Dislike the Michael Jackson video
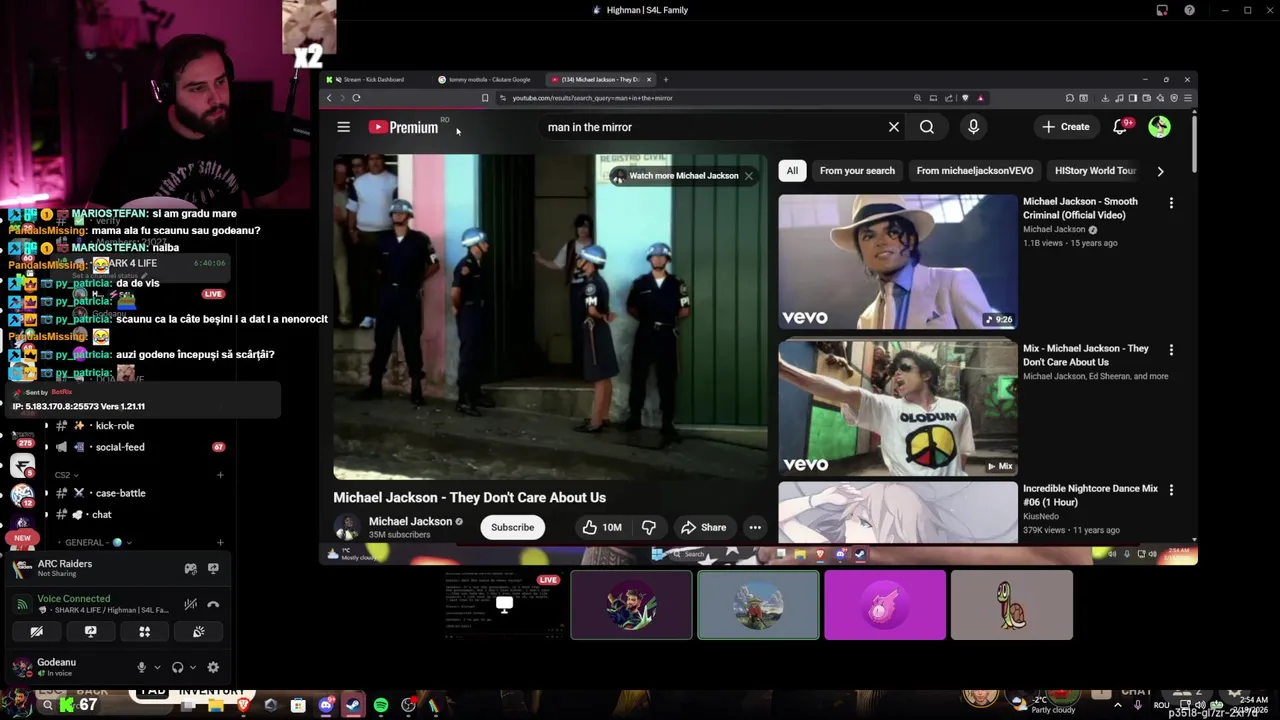 click(649, 527)
